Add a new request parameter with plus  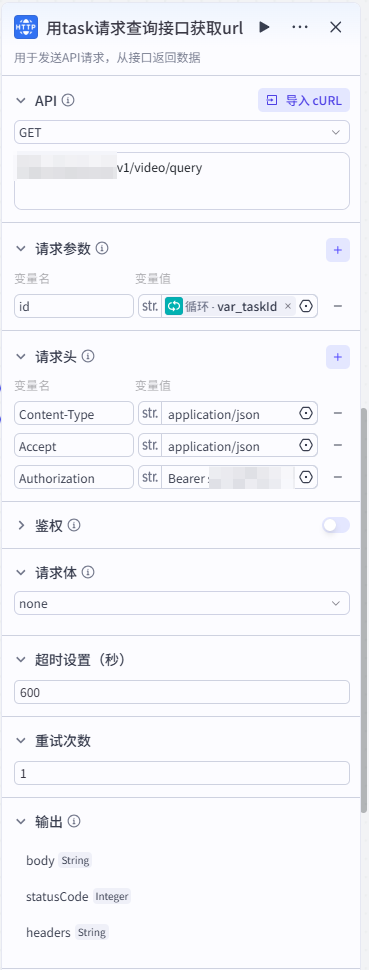[338, 250]
